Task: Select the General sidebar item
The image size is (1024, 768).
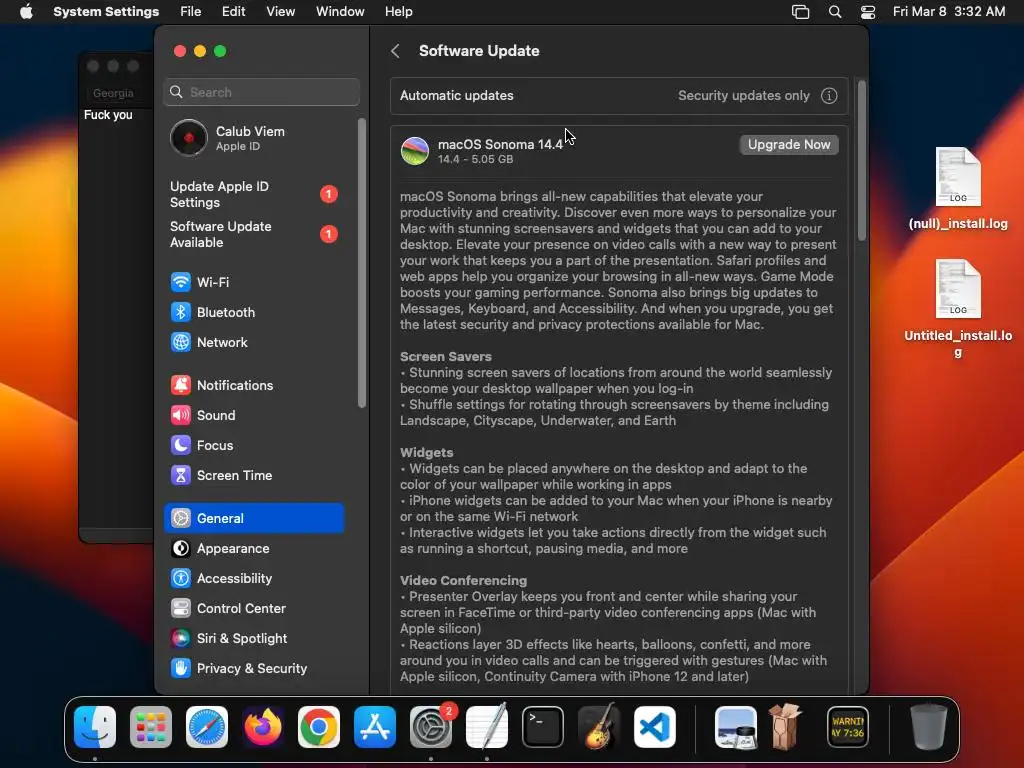Action: [254, 519]
